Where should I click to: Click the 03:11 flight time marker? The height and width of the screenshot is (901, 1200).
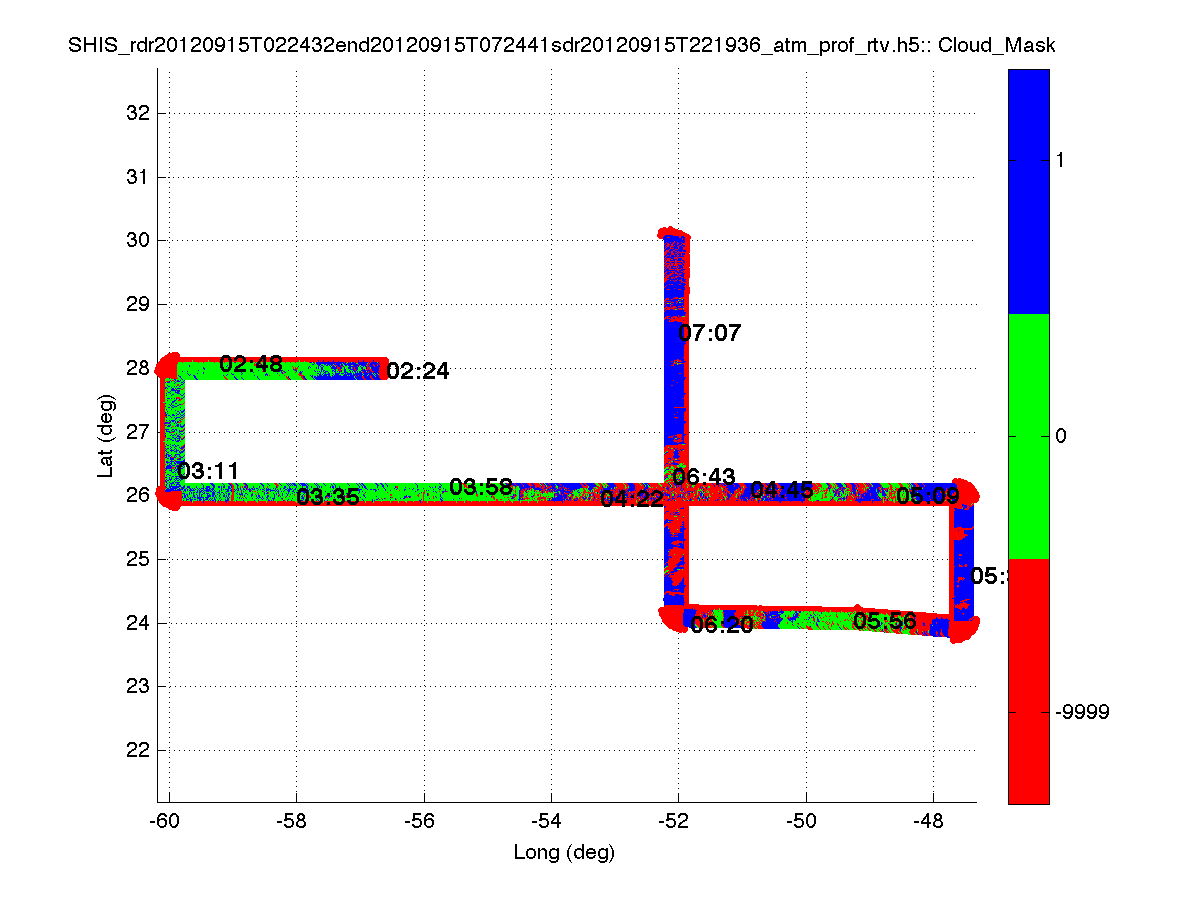coord(208,470)
